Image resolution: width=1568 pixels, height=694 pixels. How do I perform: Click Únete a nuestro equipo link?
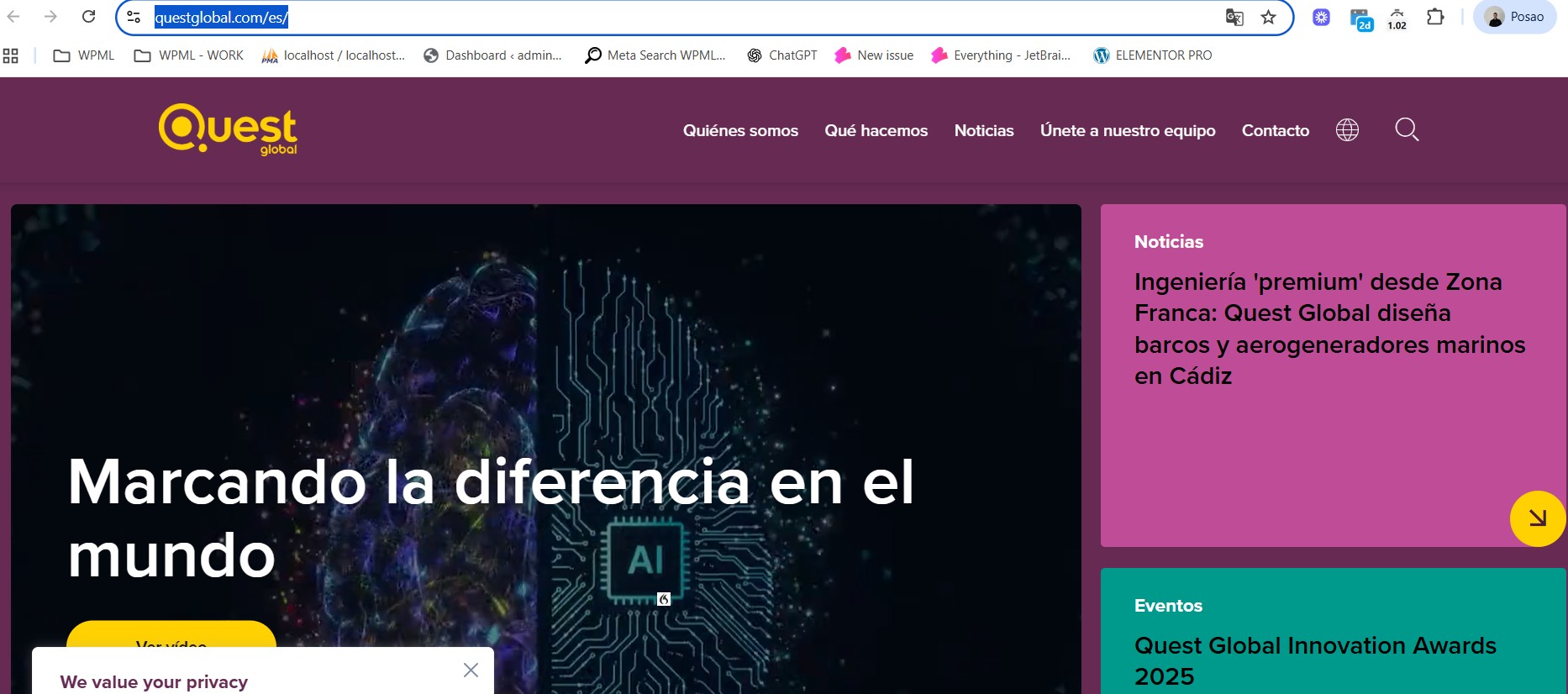click(x=1127, y=131)
